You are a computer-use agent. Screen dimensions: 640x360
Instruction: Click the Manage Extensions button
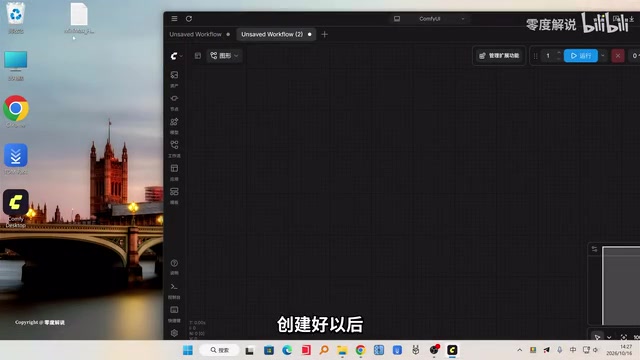pyautogui.click(x=499, y=56)
